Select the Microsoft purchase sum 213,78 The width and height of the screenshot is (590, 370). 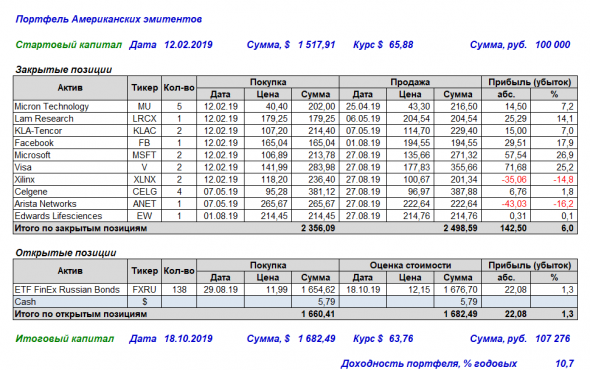[321, 155]
